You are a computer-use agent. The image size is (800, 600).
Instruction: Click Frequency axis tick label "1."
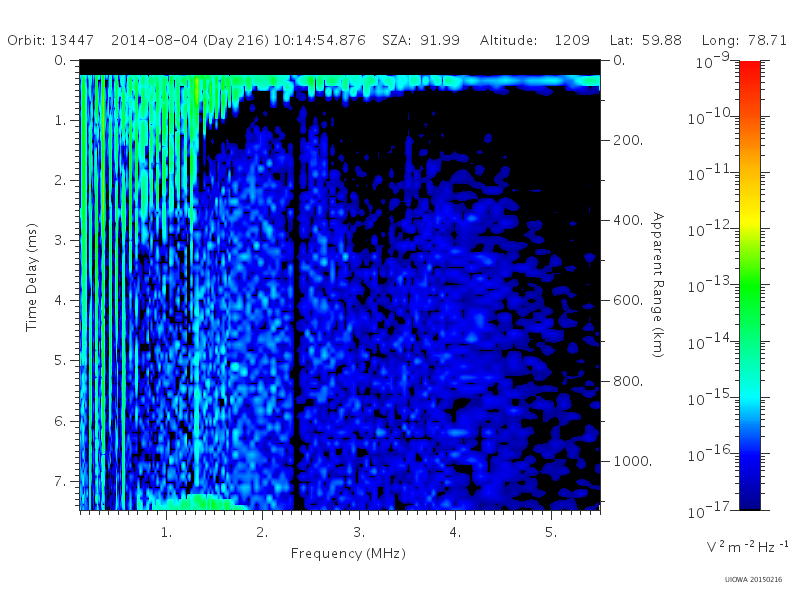point(166,532)
